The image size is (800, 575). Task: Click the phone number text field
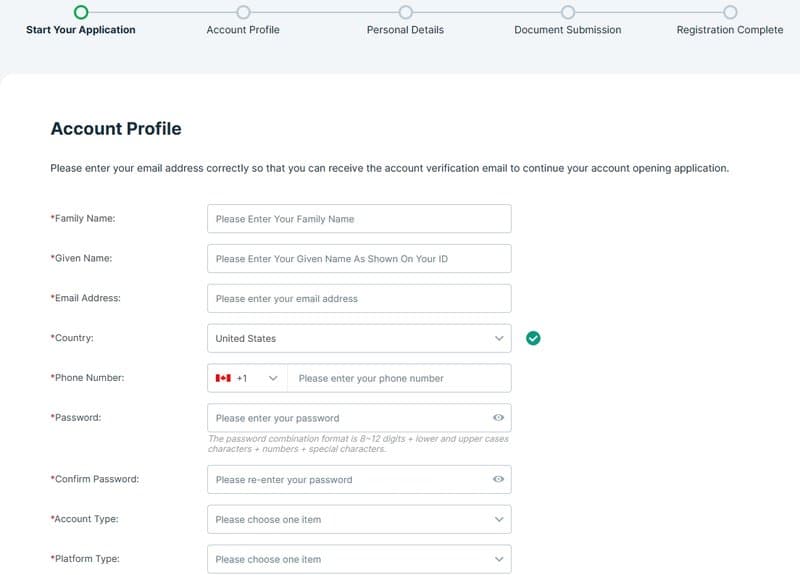coord(398,378)
